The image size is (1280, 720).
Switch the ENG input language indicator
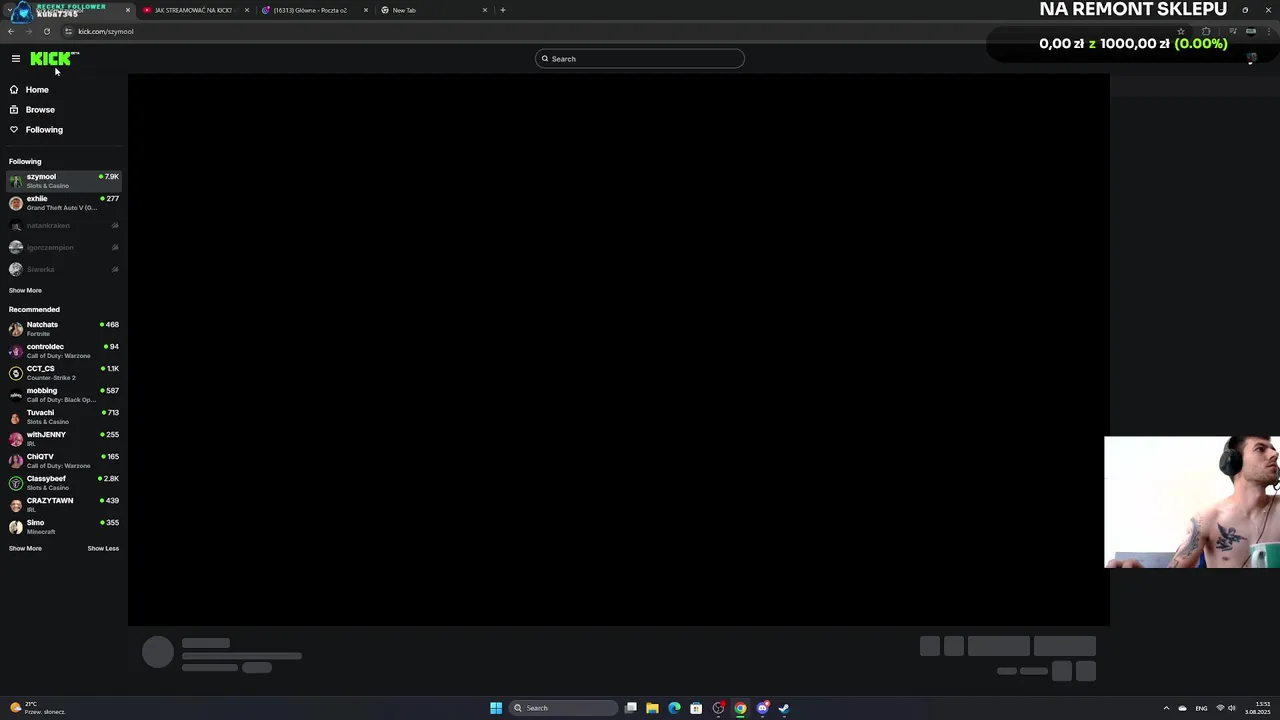pos(1201,708)
